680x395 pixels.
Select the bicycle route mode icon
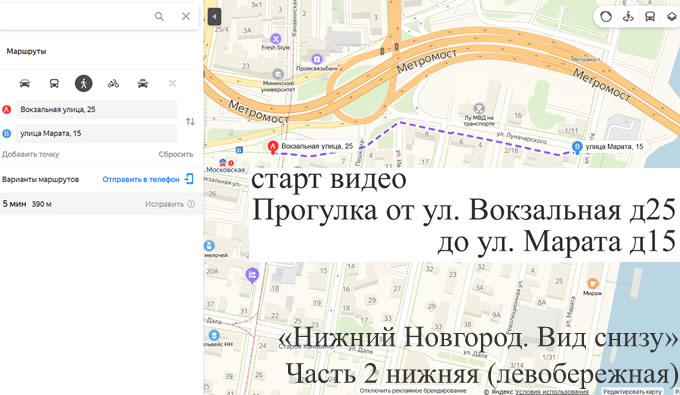click(113, 83)
